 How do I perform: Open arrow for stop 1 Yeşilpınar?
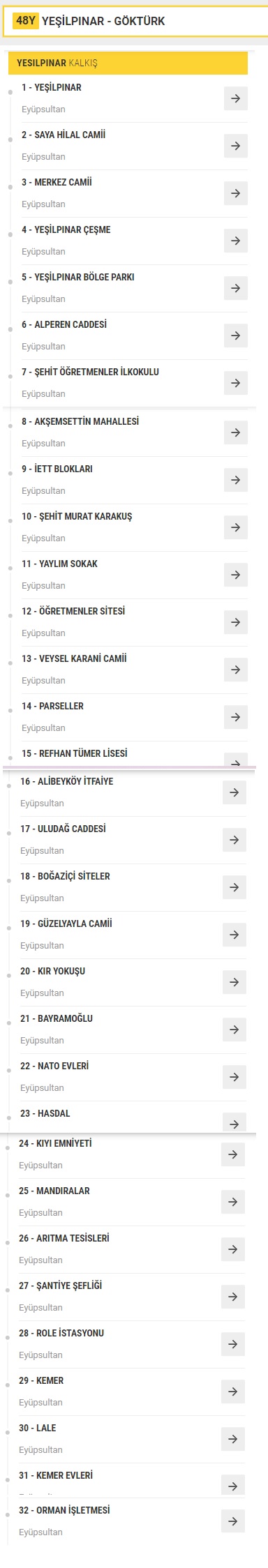[236, 98]
